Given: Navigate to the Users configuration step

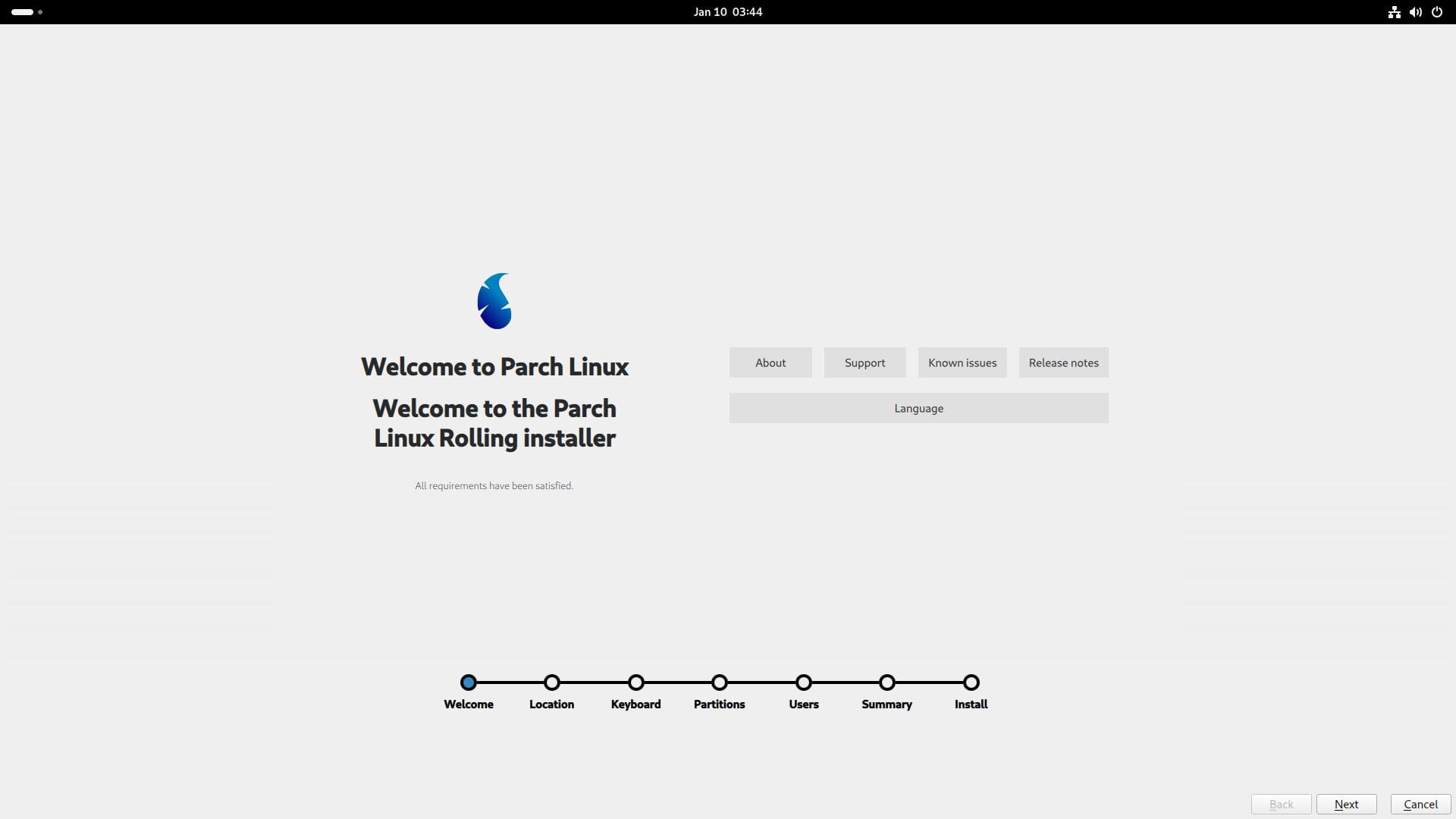Looking at the screenshot, I should click(x=803, y=682).
